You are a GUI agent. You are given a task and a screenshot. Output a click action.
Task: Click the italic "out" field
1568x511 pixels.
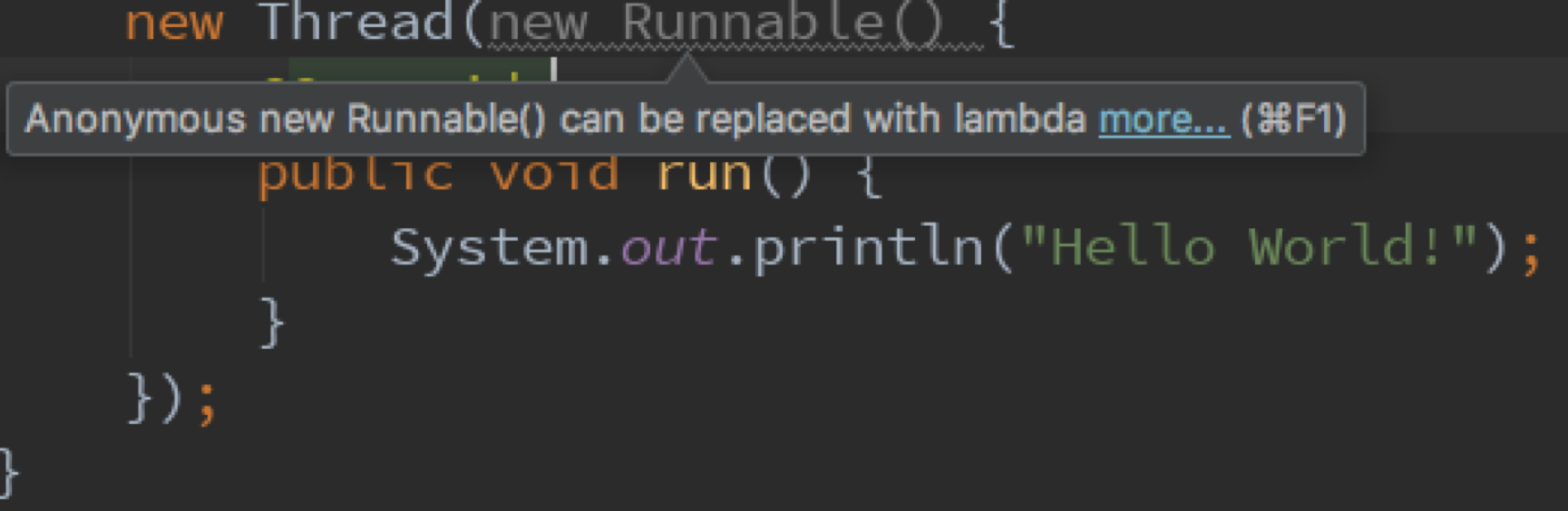[x=668, y=248]
